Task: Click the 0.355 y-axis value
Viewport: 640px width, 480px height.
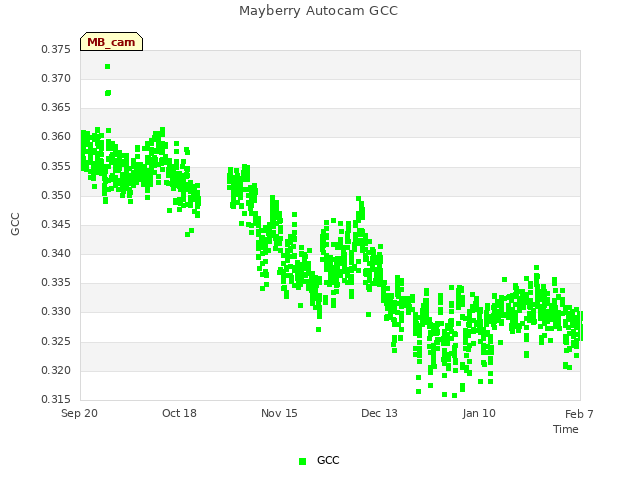Action: pos(56,167)
